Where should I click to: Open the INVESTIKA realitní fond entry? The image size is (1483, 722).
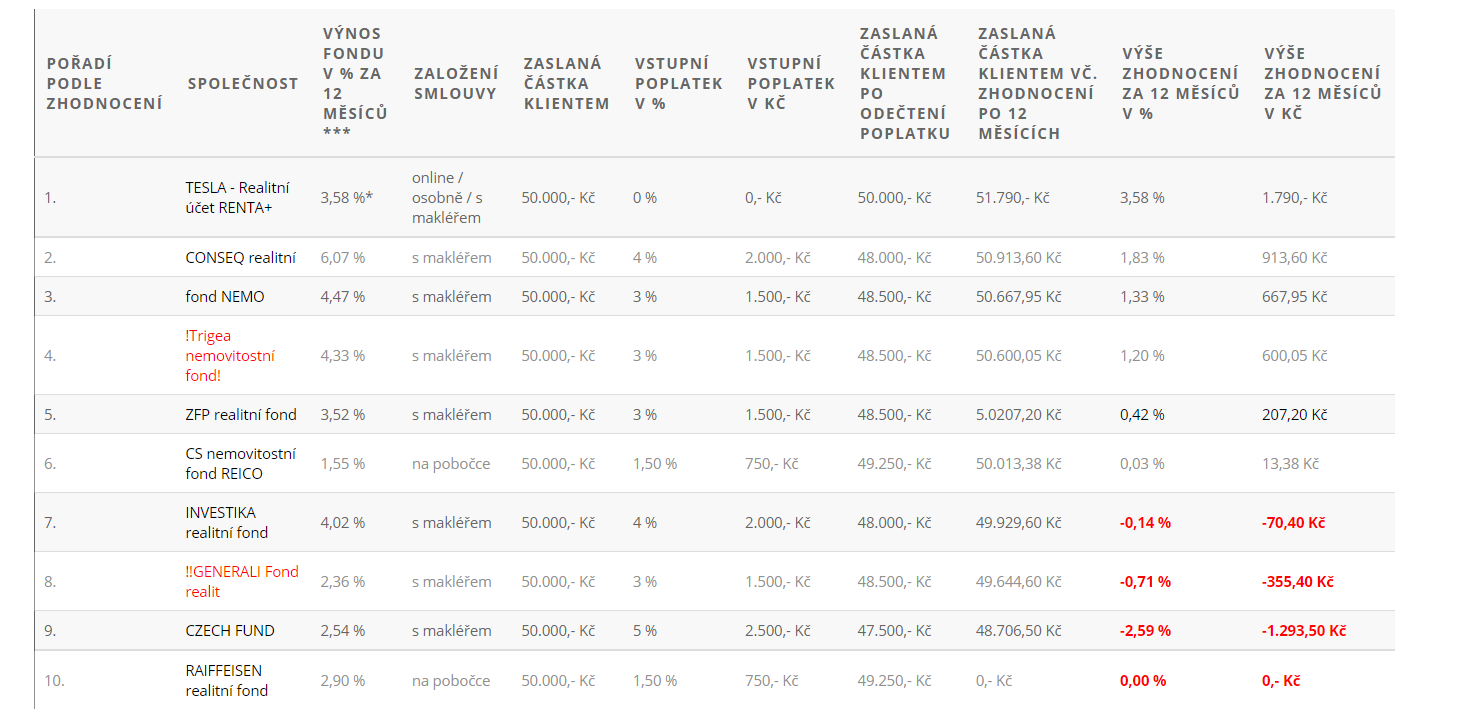227,522
